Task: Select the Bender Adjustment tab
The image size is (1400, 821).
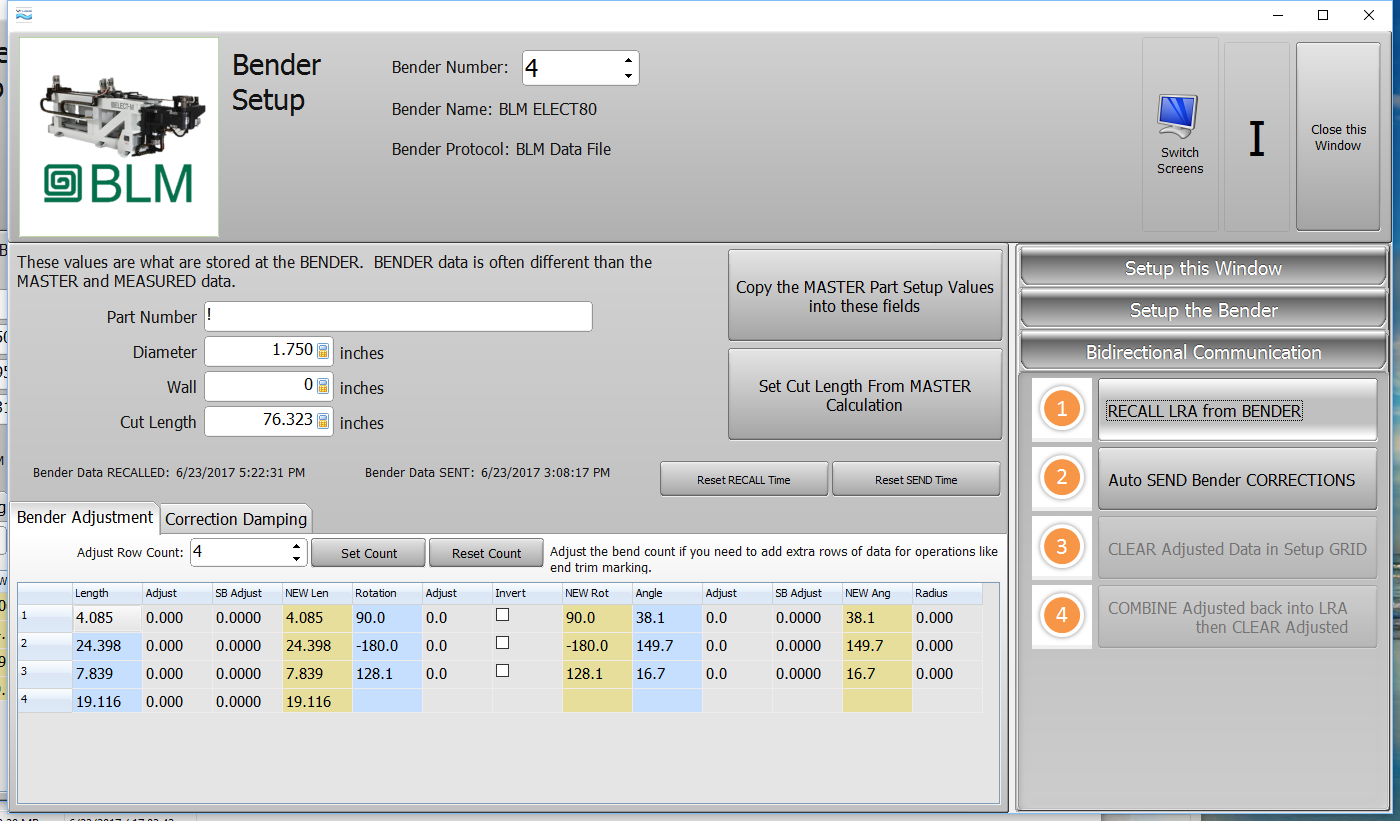Action: [85, 517]
